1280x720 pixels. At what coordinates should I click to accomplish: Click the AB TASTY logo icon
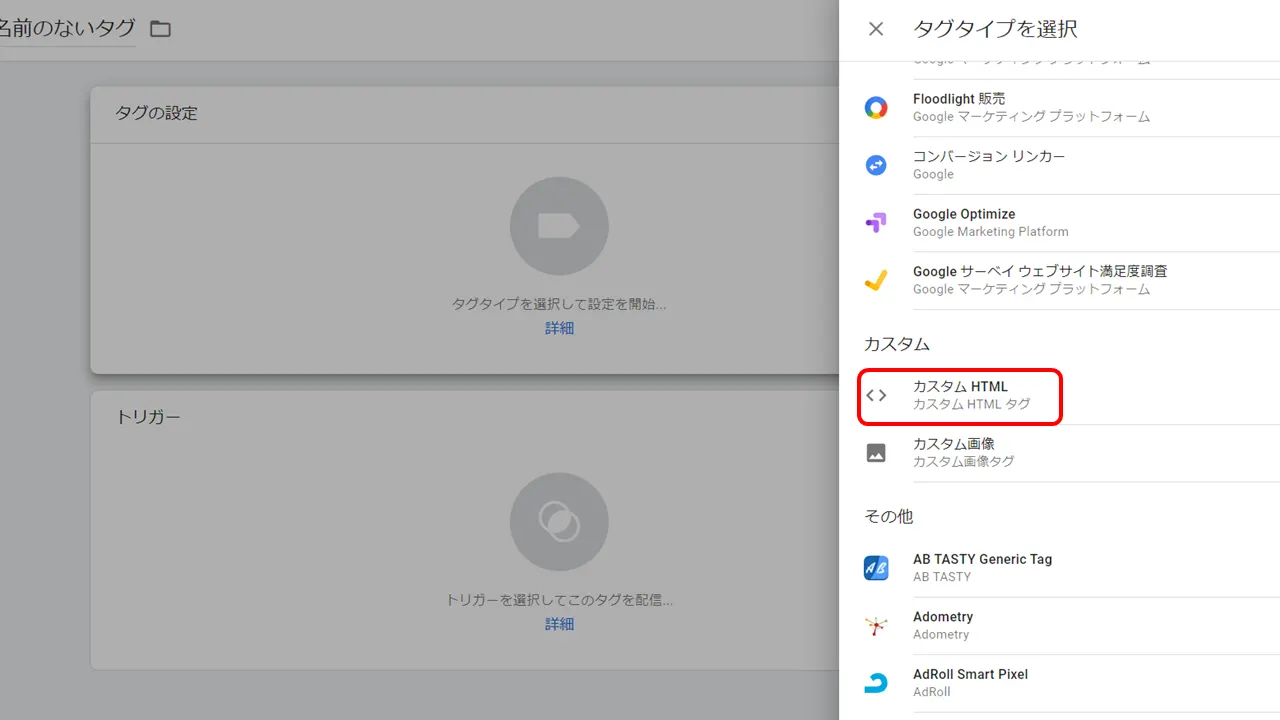click(x=876, y=568)
